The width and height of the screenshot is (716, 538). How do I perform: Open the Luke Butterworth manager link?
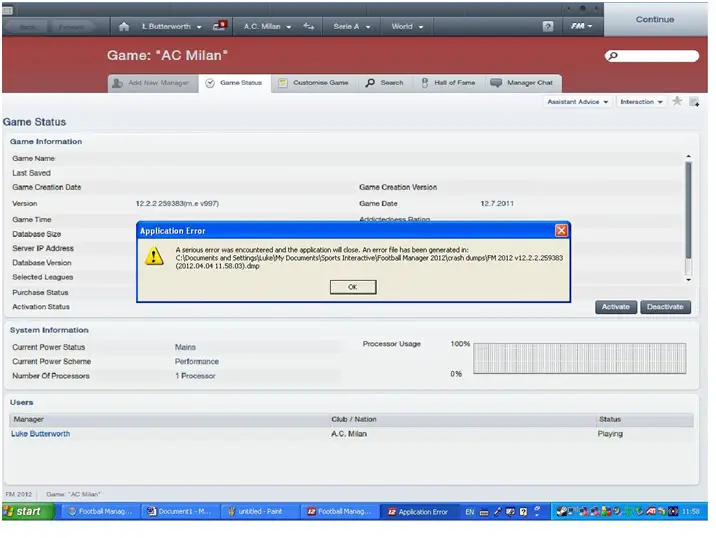(41, 434)
